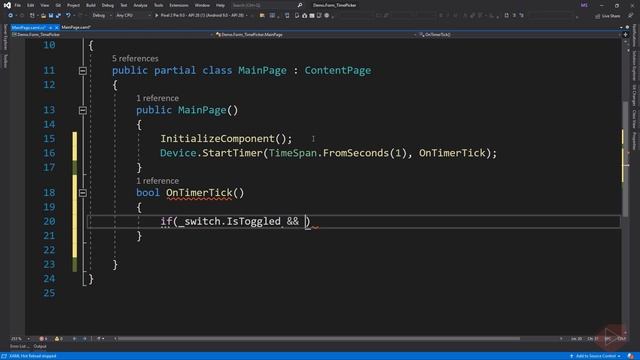Open the Debug menu

coord(108,5)
